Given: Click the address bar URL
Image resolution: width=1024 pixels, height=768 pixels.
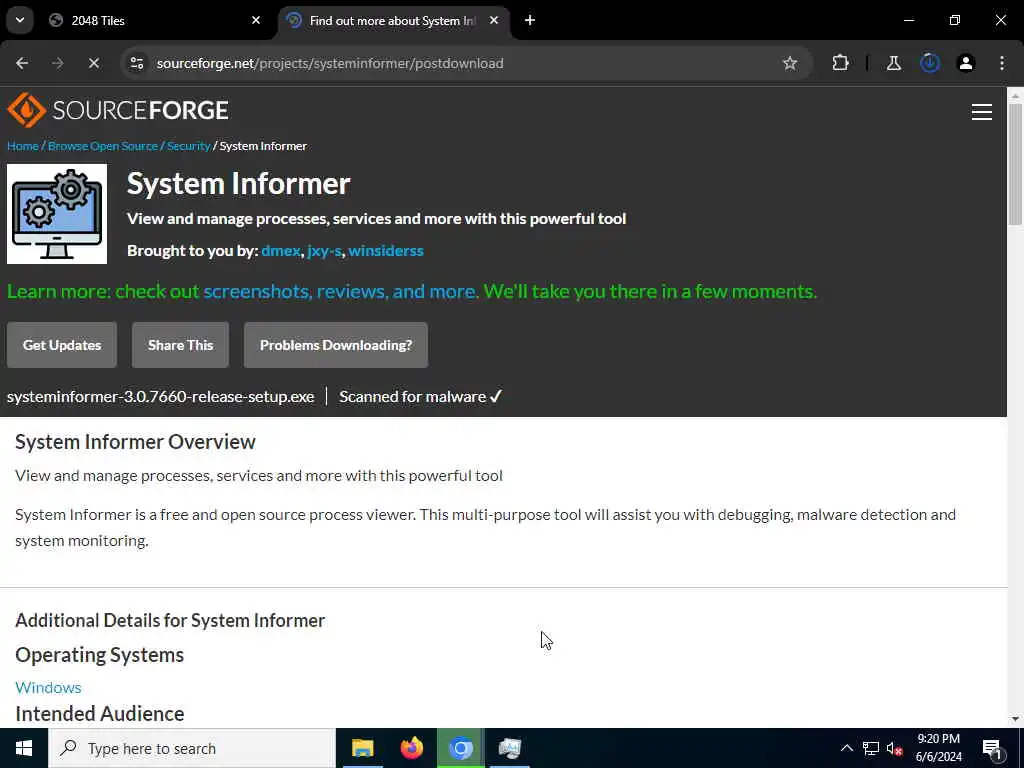Looking at the screenshot, I should click(x=330, y=63).
